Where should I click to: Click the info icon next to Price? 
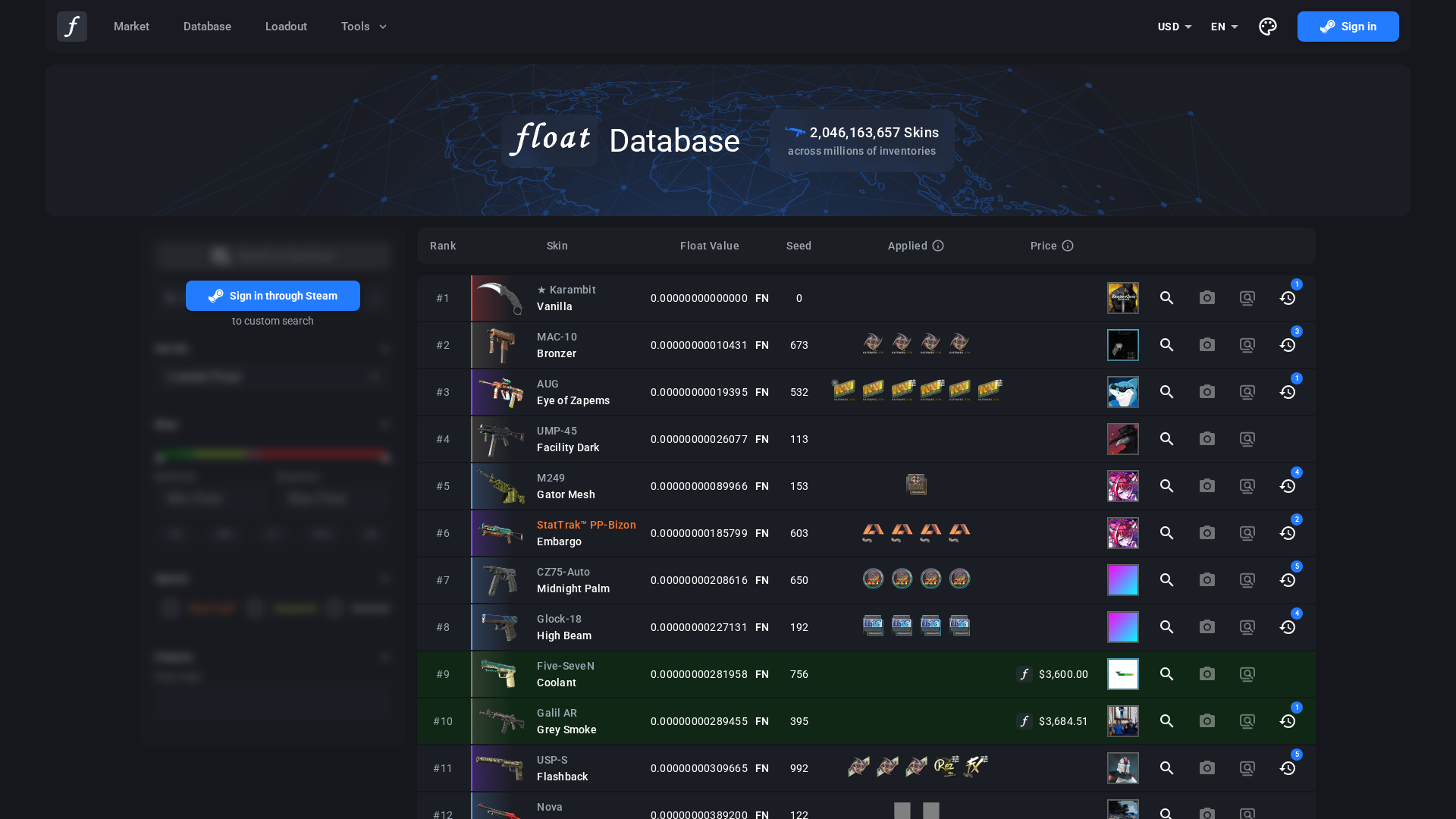pos(1068,246)
